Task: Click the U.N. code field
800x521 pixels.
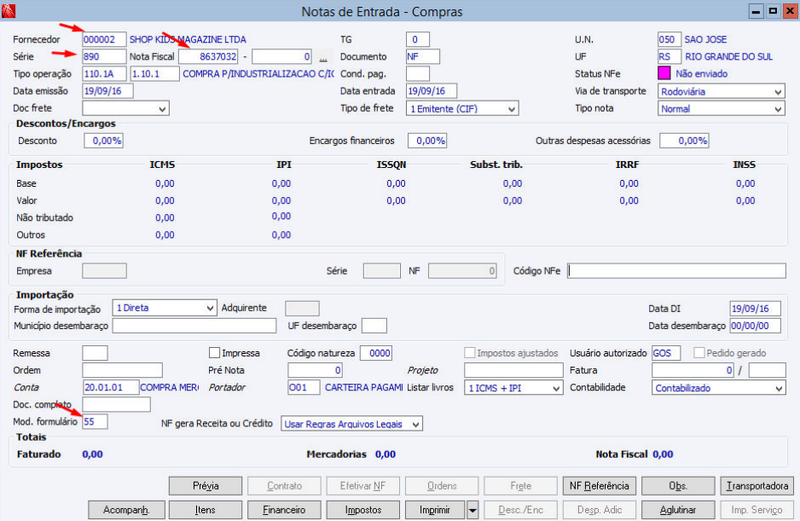Action: (x=669, y=39)
